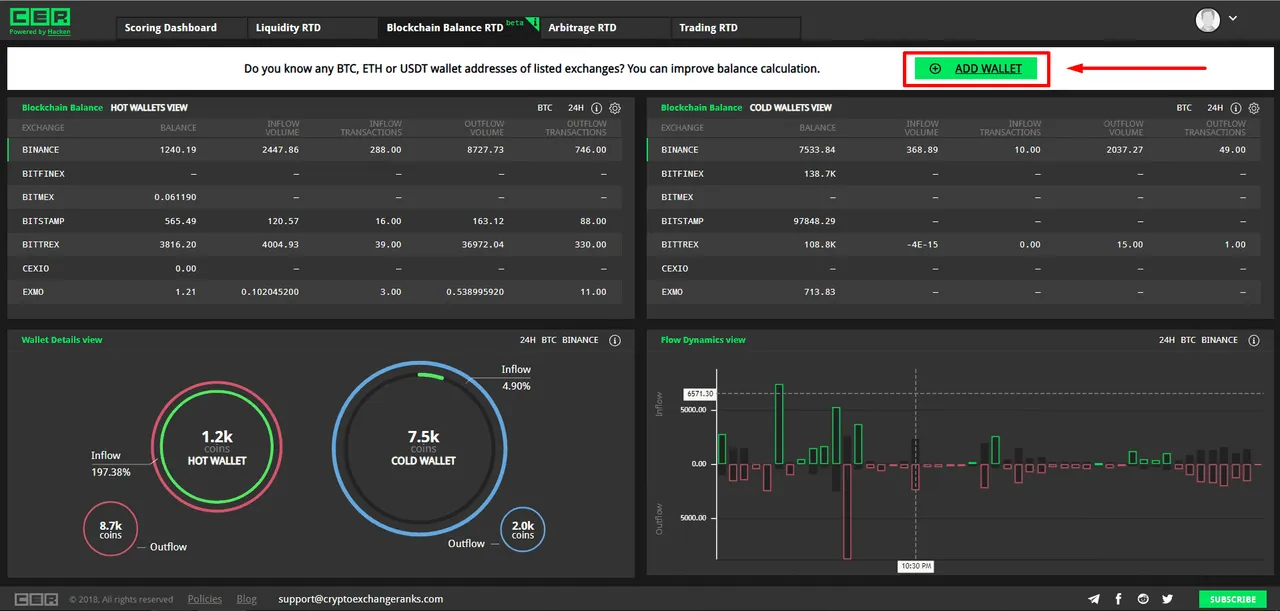Open the Twitter social link
The width and height of the screenshot is (1280, 611).
pyautogui.click(x=1167, y=599)
